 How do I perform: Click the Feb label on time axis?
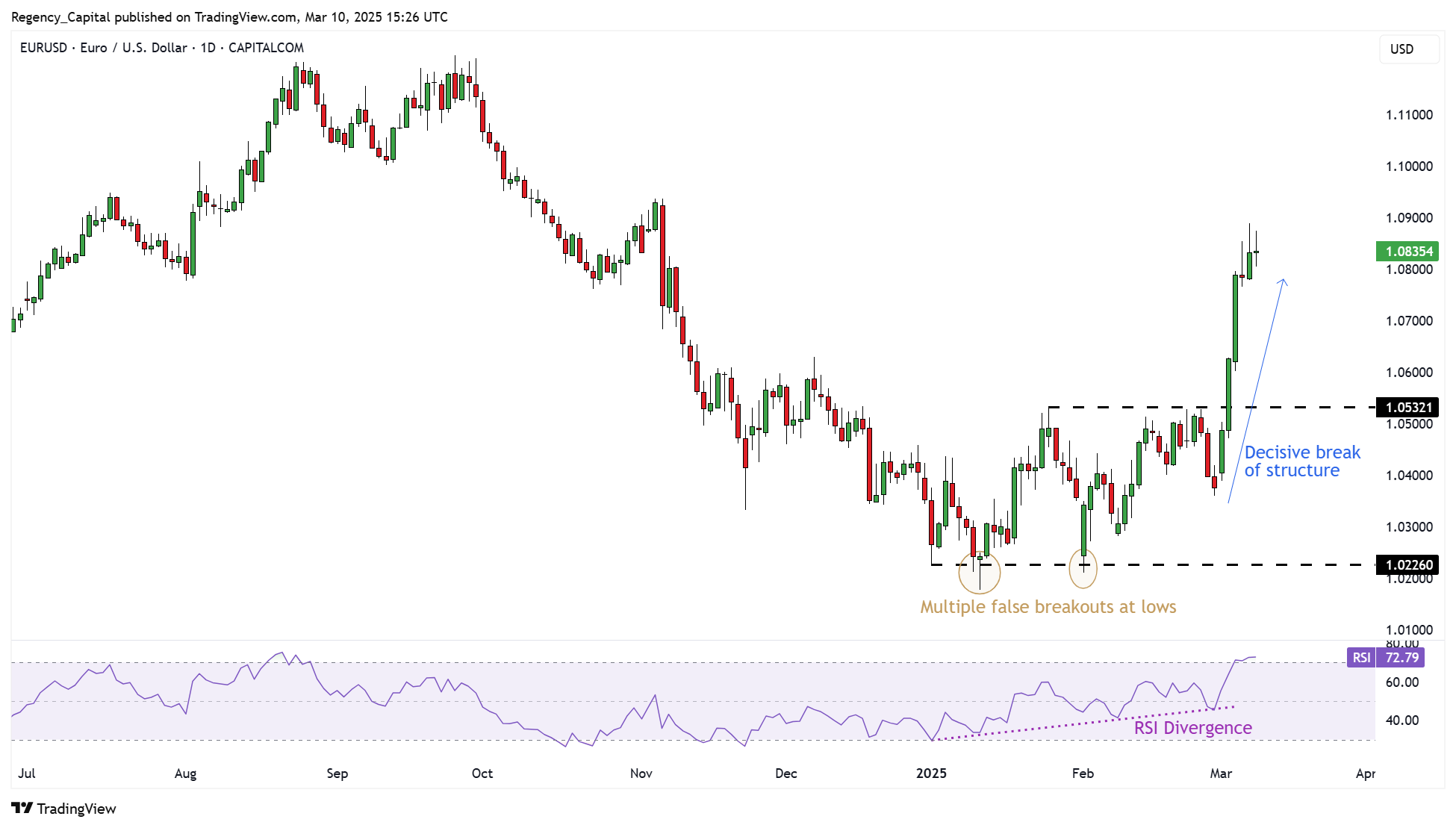(1083, 773)
